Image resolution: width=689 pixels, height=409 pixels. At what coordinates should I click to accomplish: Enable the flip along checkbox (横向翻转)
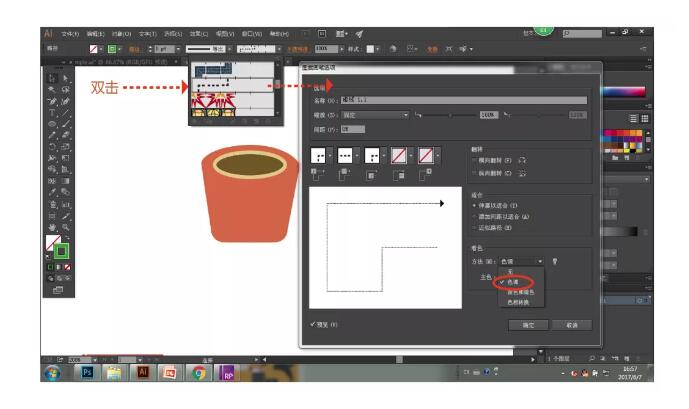[x=474, y=159]
